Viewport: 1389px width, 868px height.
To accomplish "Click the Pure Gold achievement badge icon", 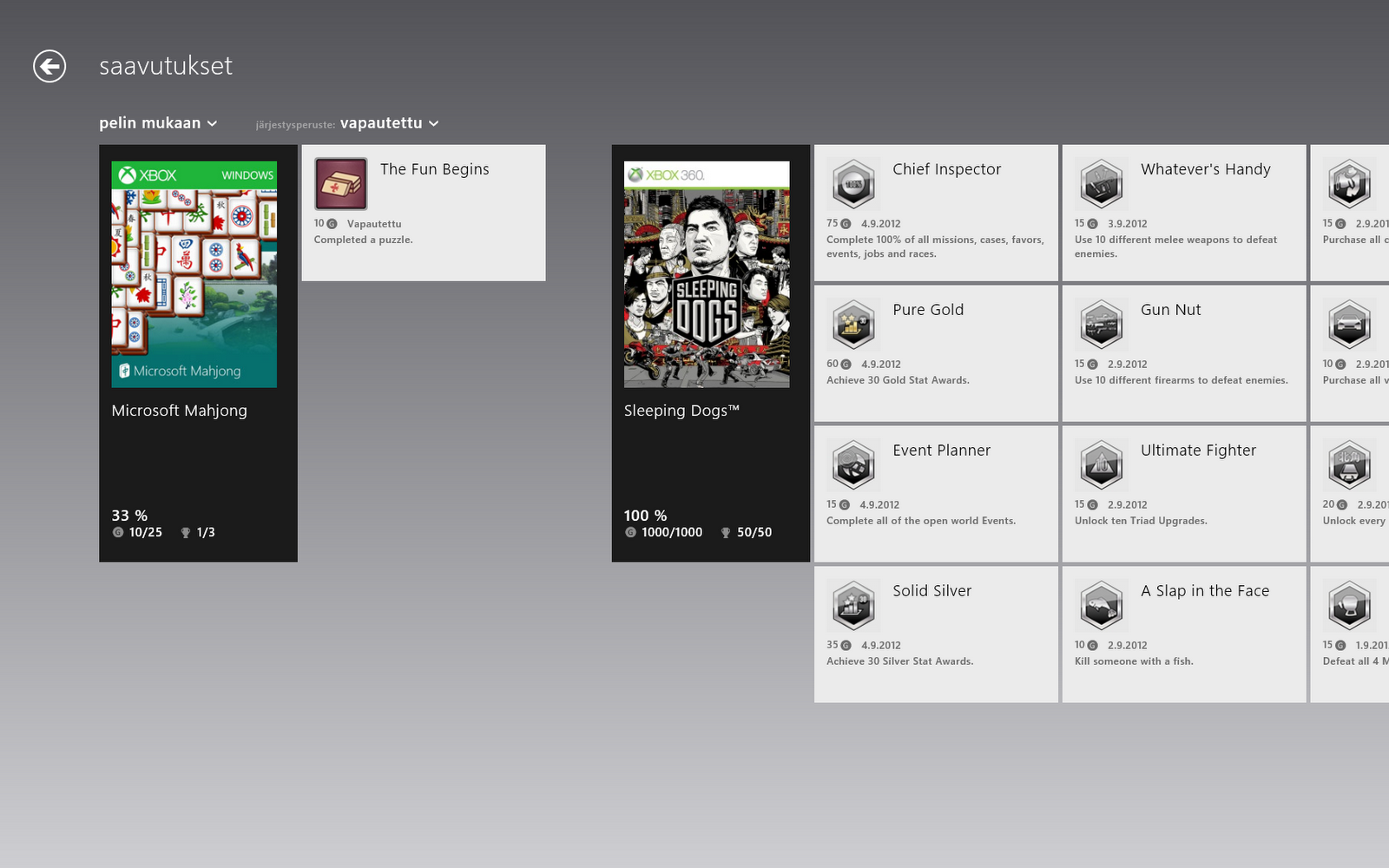I will [853, 325].
